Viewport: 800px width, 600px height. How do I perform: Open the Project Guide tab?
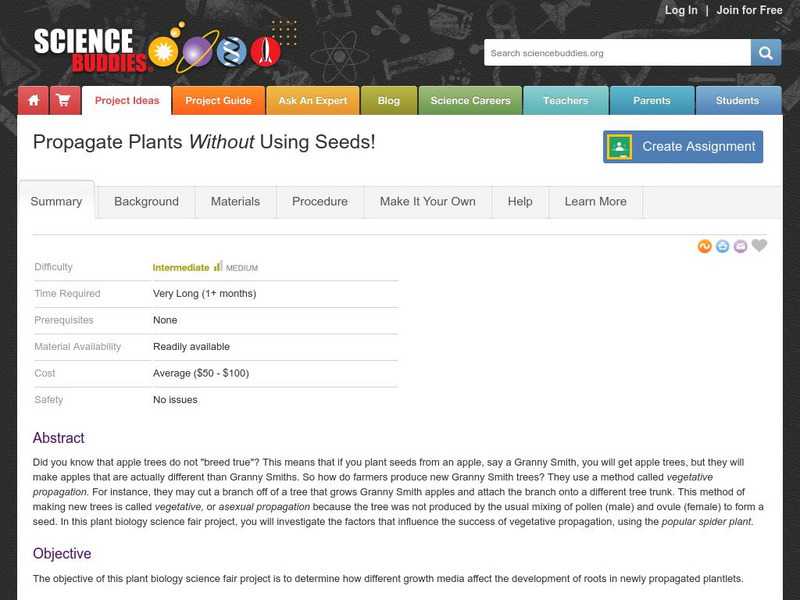(x=218, y=101)
